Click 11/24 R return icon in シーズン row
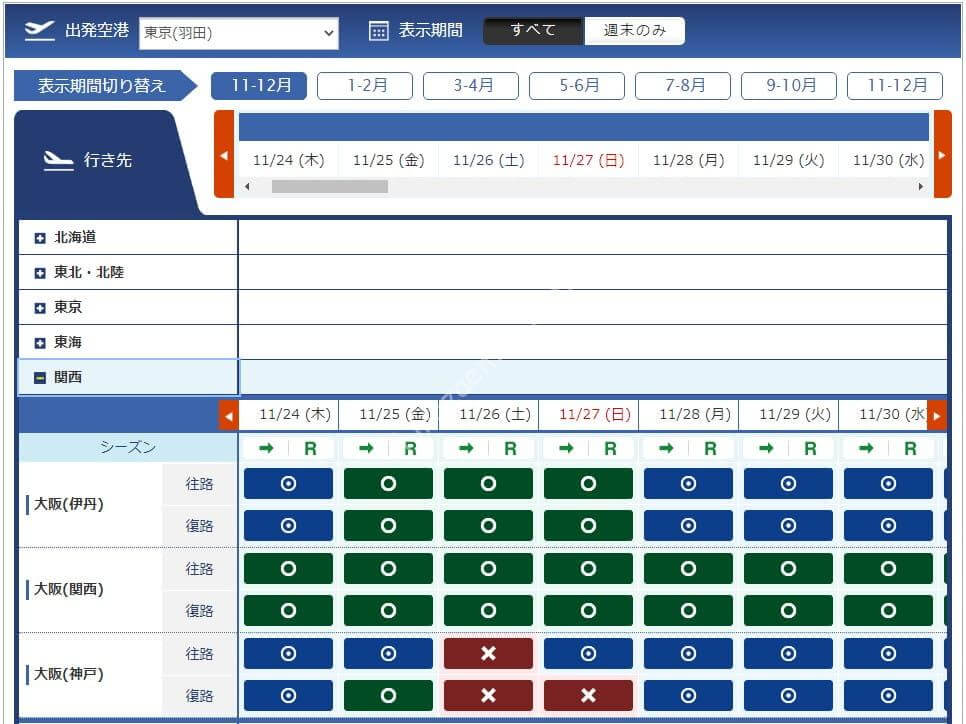 310,449
